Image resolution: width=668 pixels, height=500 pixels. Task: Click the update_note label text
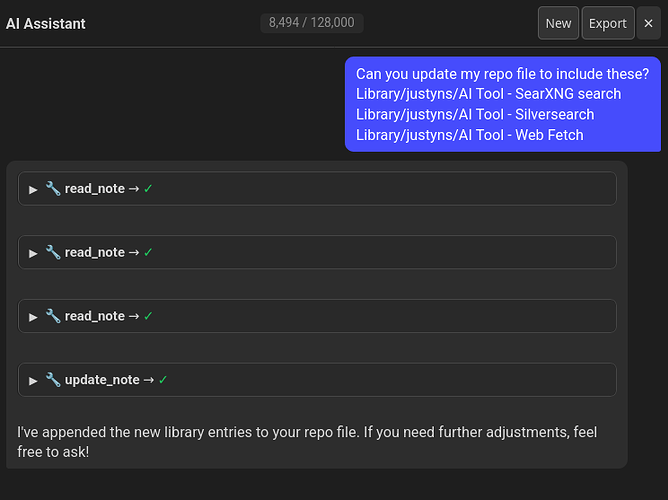pyautogui.click(x=102, y=380)
